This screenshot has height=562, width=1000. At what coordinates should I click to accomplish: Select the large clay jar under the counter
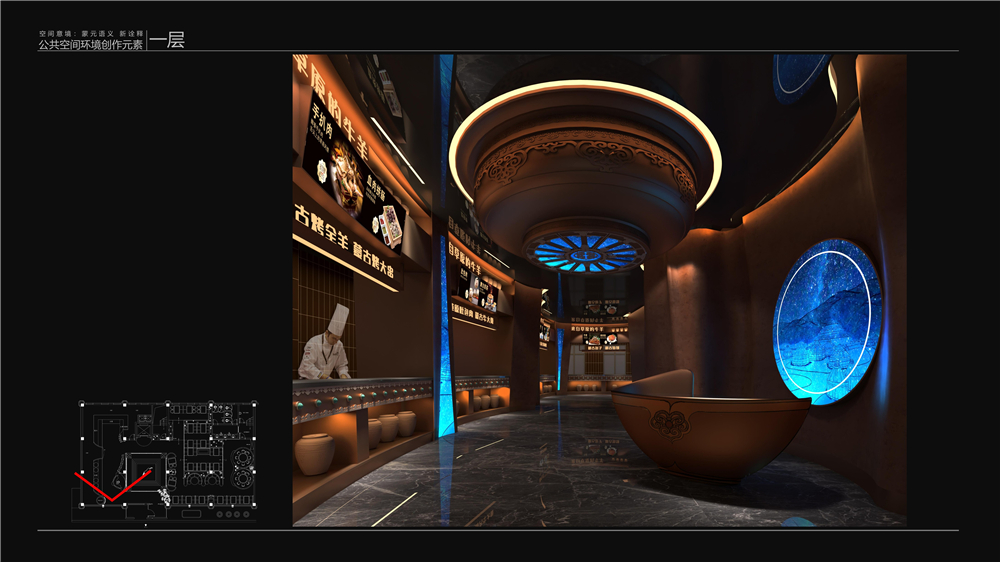coord(314,454)
